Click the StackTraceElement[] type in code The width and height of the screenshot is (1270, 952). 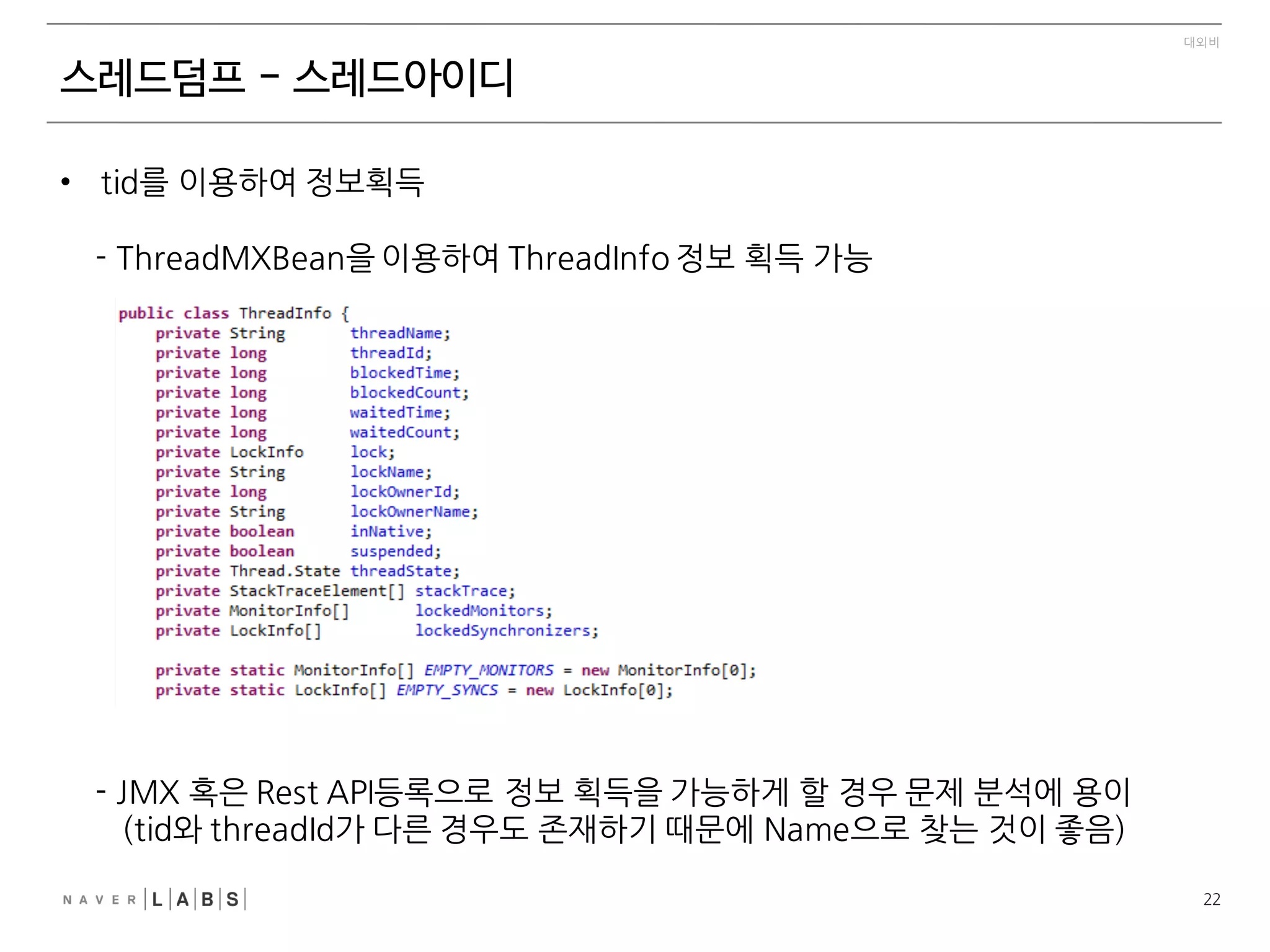coord(317,591)
